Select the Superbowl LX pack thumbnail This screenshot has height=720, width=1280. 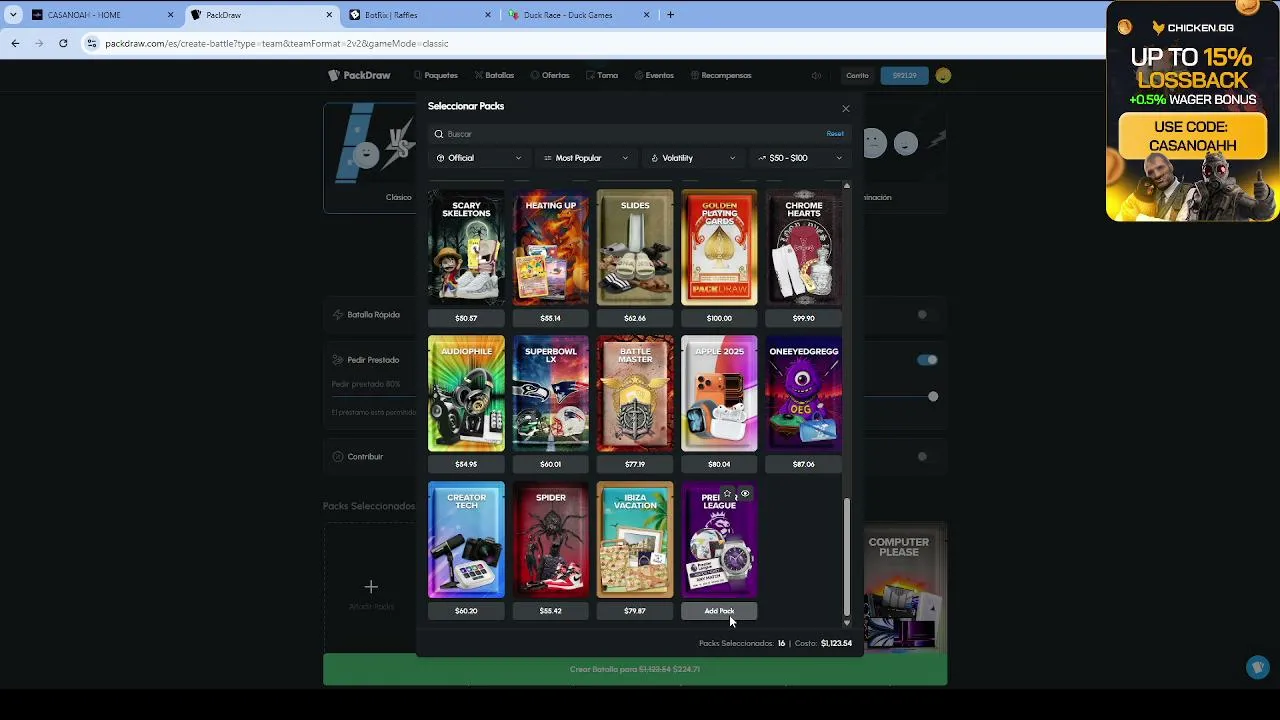click(x=551, y=394)
